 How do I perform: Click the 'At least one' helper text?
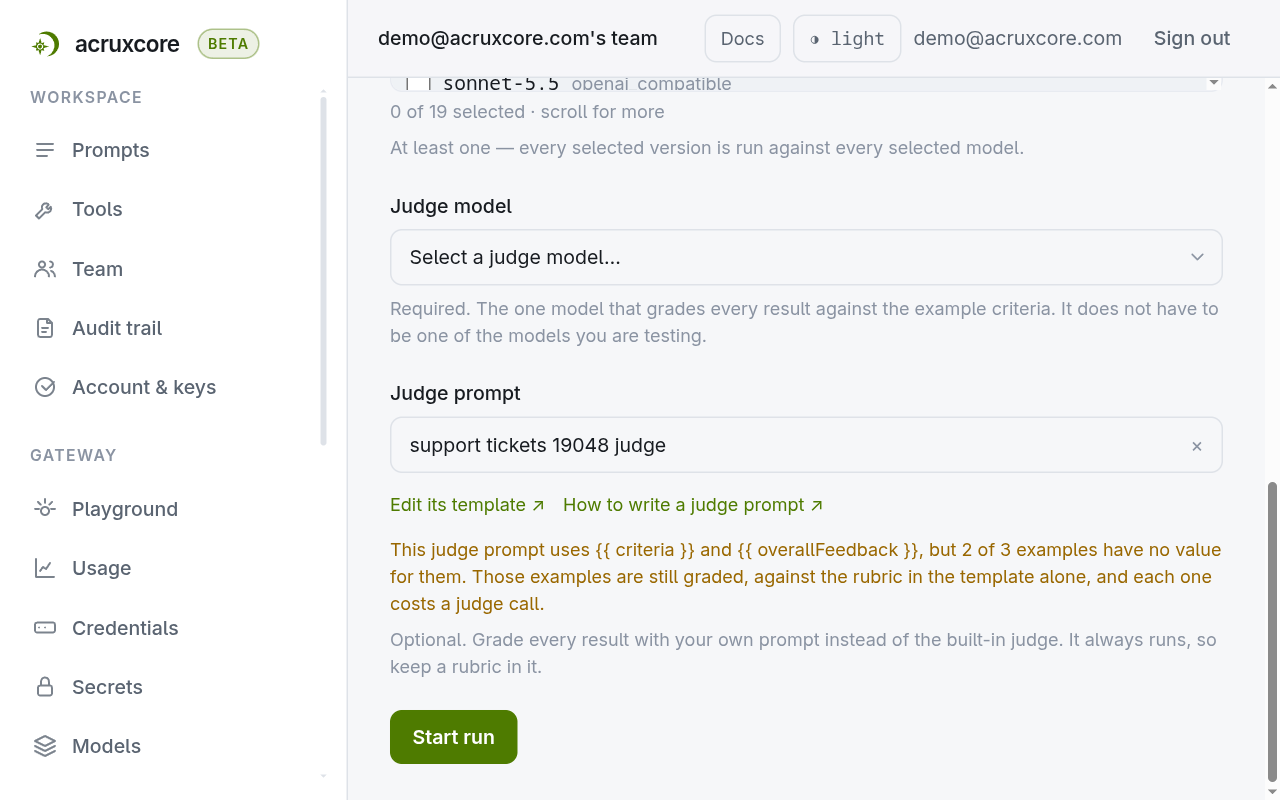pyautogui.click(x=707, y=148)
